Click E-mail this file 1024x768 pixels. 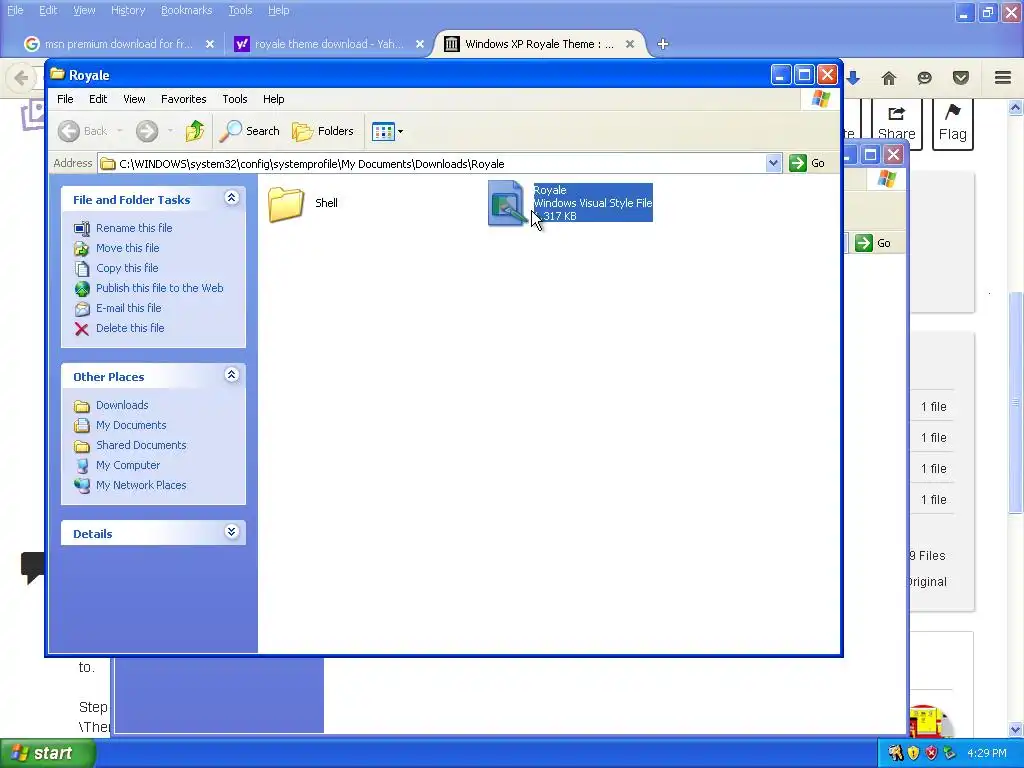pyautogui.click(x=129, y=308)
